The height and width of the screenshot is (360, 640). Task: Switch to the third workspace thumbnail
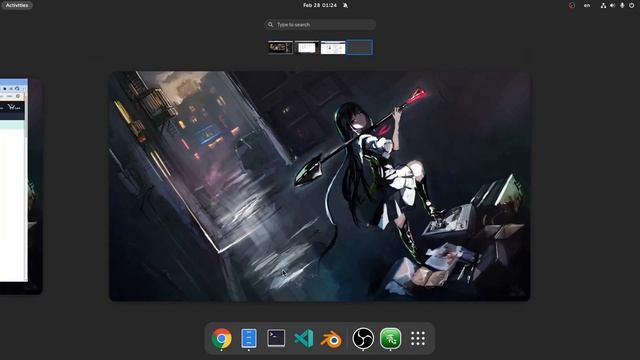[x=333, y=47]
